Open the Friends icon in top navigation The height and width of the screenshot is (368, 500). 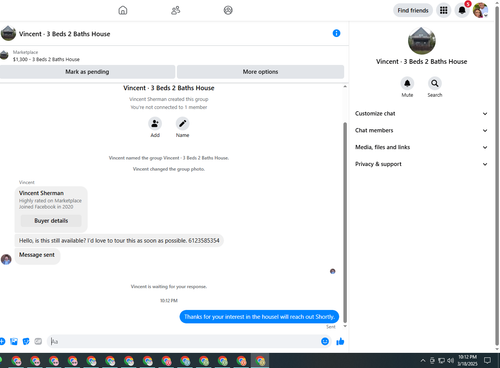(x=175, y=10)
